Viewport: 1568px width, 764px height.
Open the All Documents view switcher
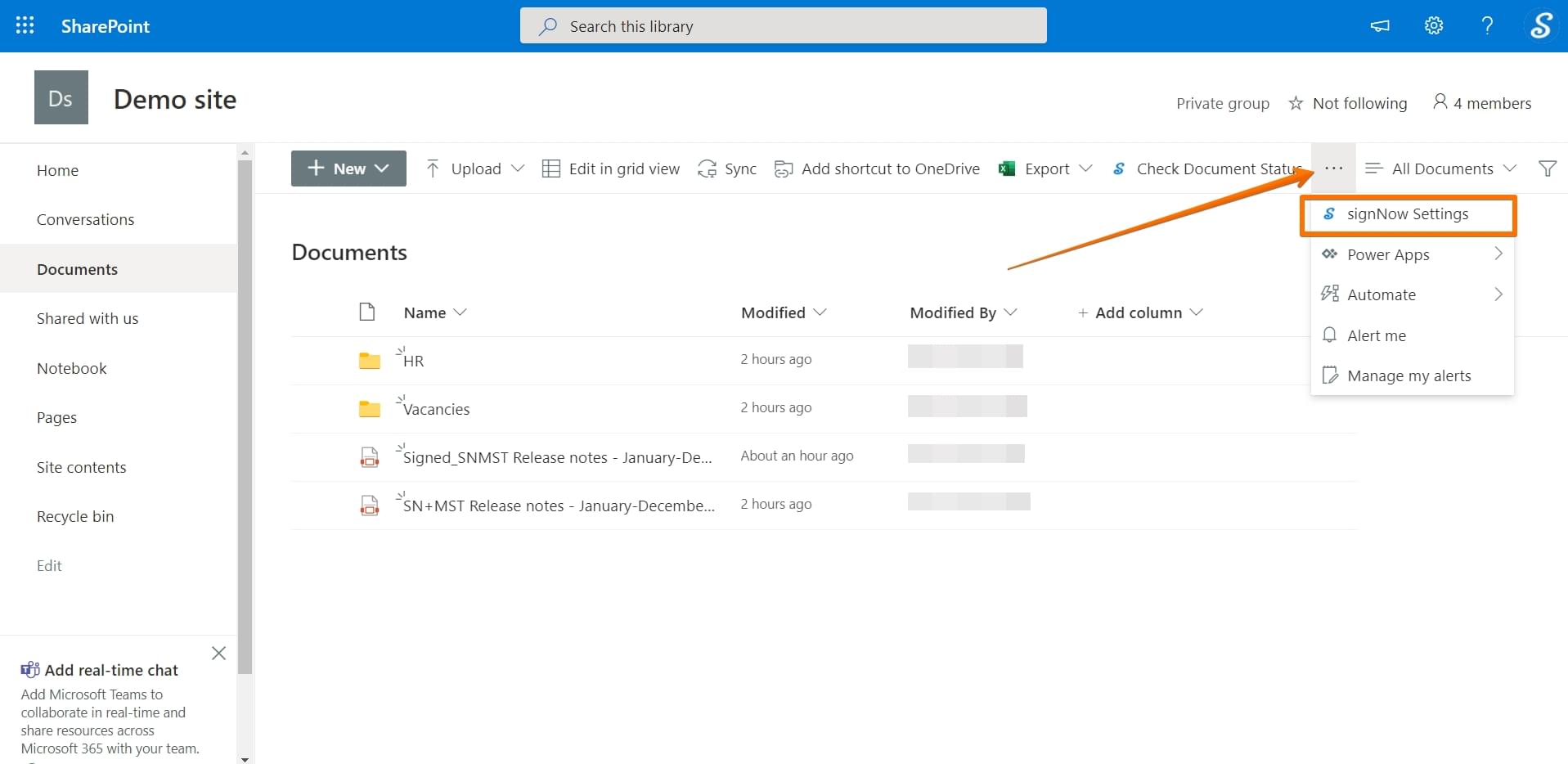(1441, 169)
